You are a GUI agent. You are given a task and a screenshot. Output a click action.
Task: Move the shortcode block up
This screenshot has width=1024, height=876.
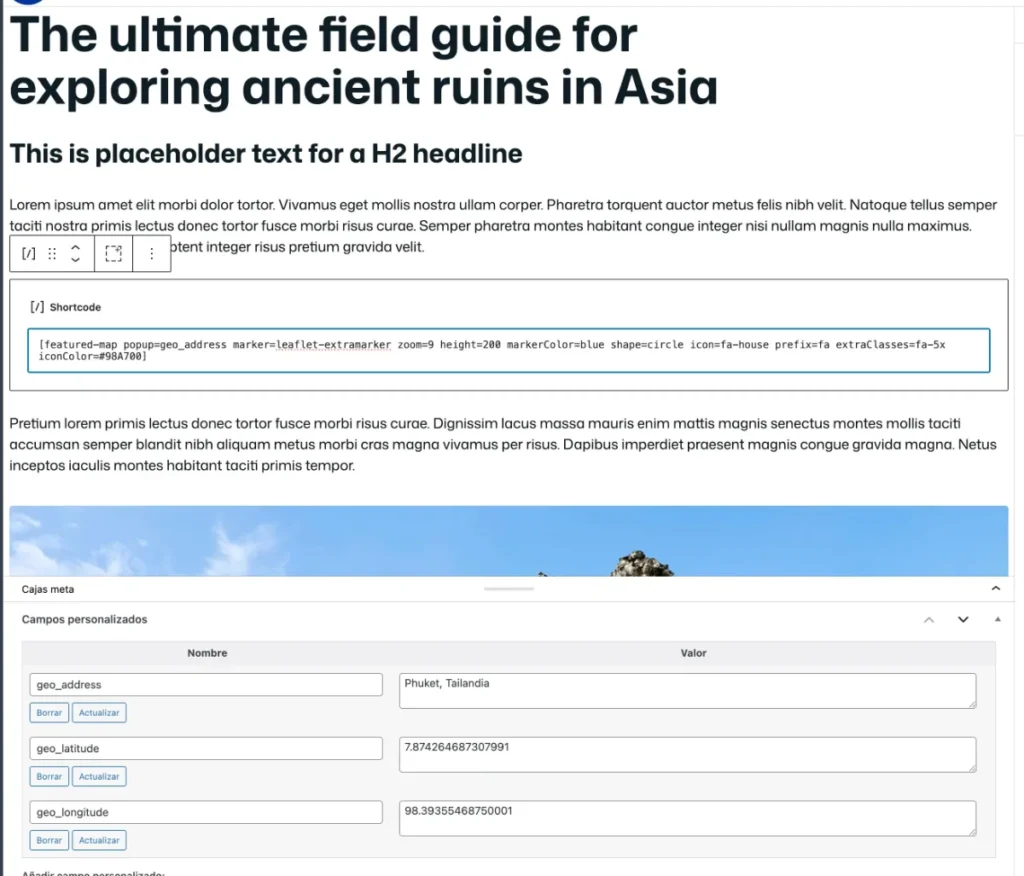click(76, 248)
